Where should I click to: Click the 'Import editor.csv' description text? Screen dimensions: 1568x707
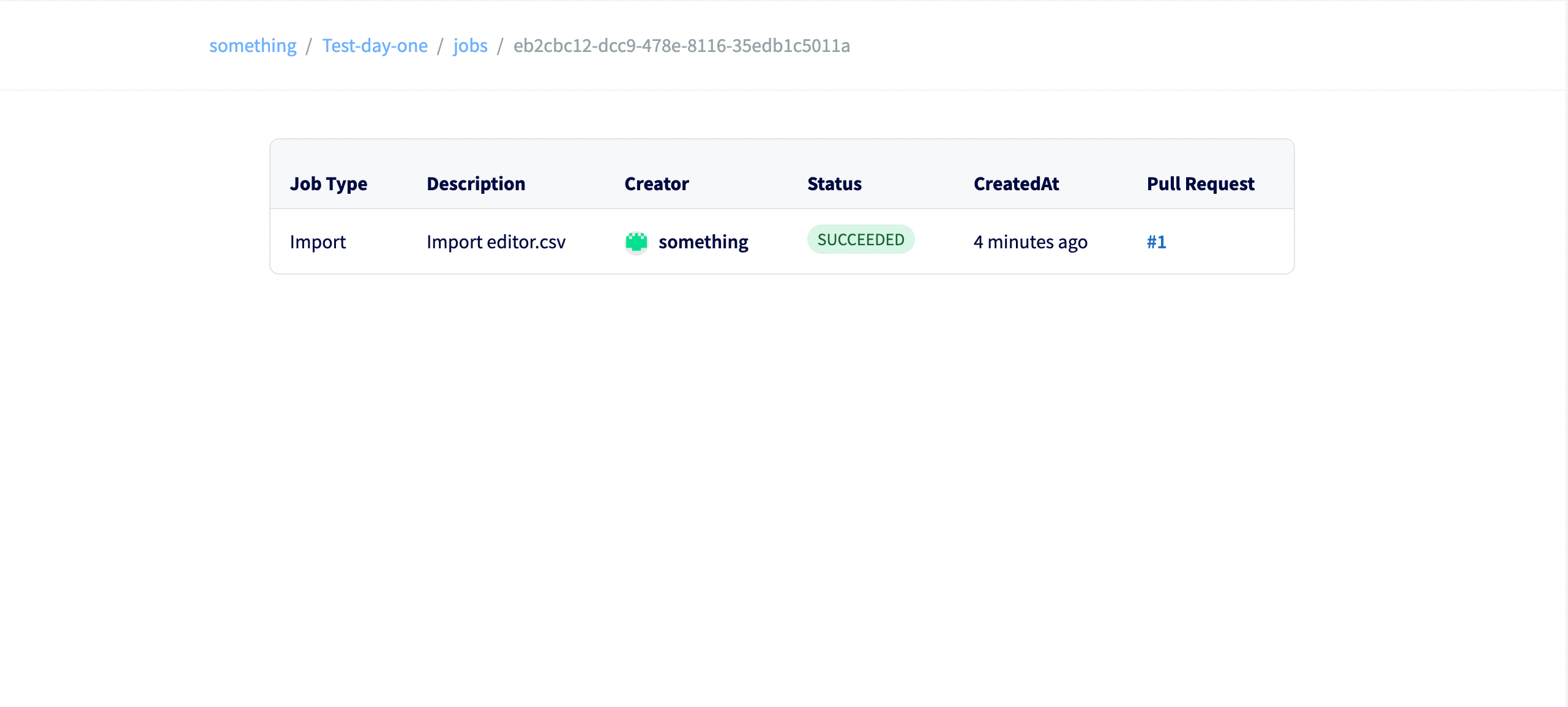(496, 242)
